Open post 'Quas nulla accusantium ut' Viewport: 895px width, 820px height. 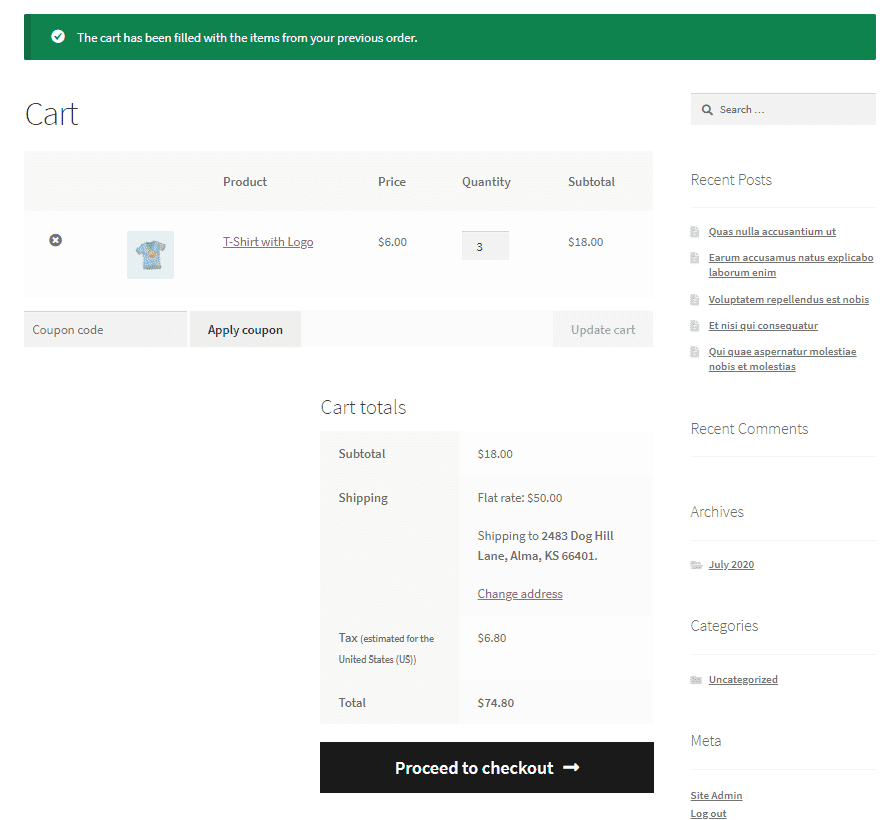point(772,232)
